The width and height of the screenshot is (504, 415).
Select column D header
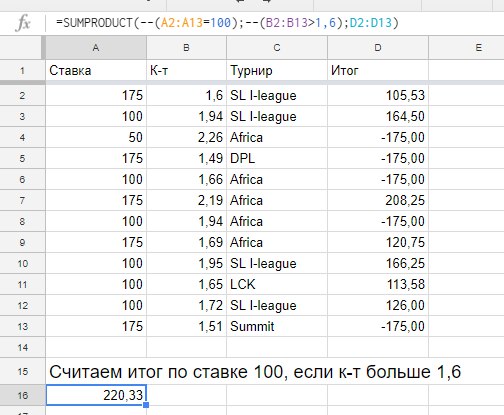pos(378,48)
